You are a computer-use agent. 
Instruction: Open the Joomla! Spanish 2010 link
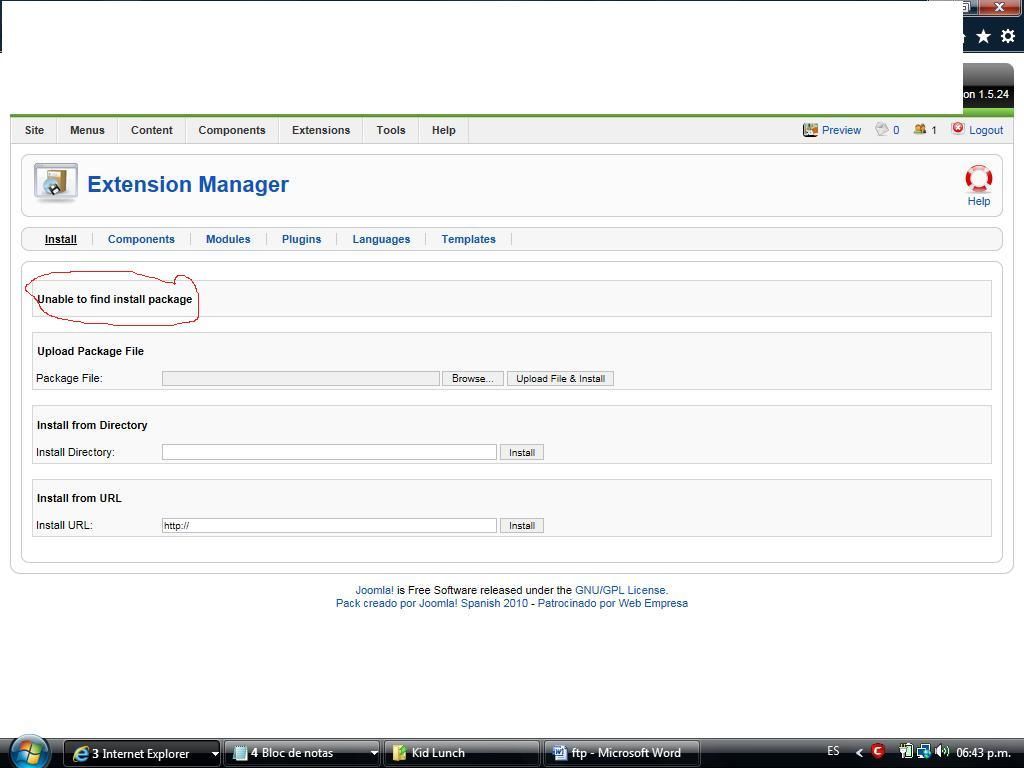click(473, 603)
